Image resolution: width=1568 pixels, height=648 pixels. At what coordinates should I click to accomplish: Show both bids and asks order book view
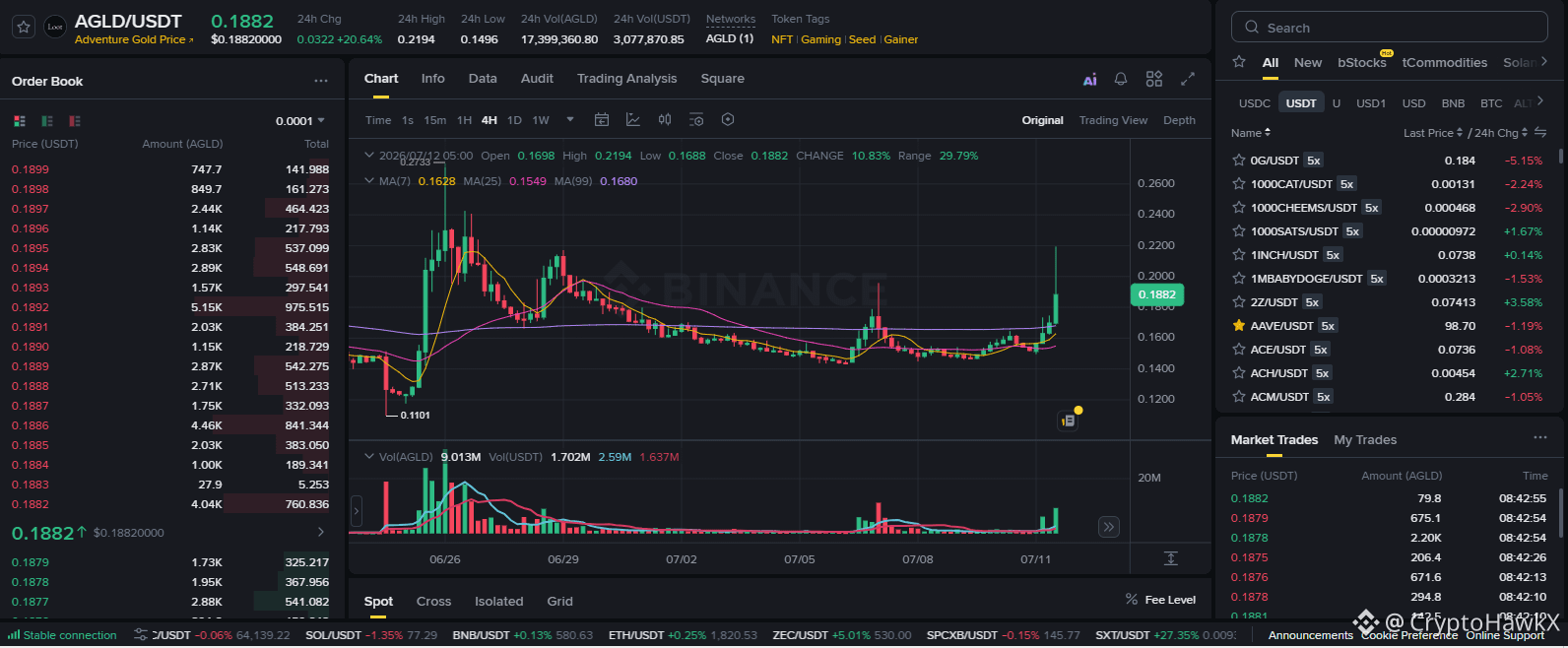tap(20, 121)
